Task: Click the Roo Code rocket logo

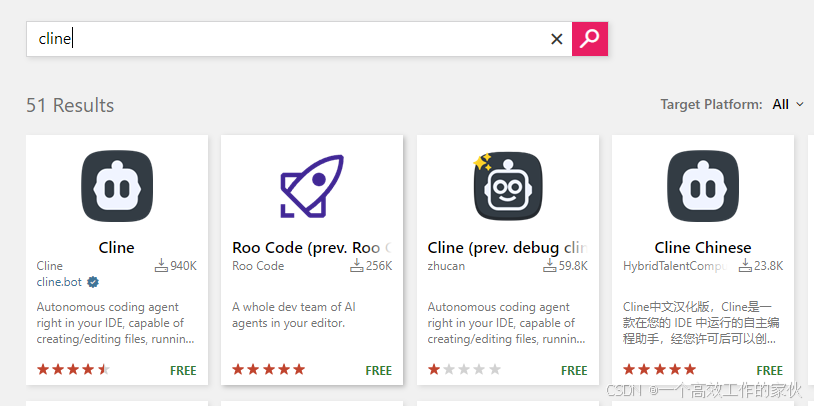Action: click(x=312, y=186)
